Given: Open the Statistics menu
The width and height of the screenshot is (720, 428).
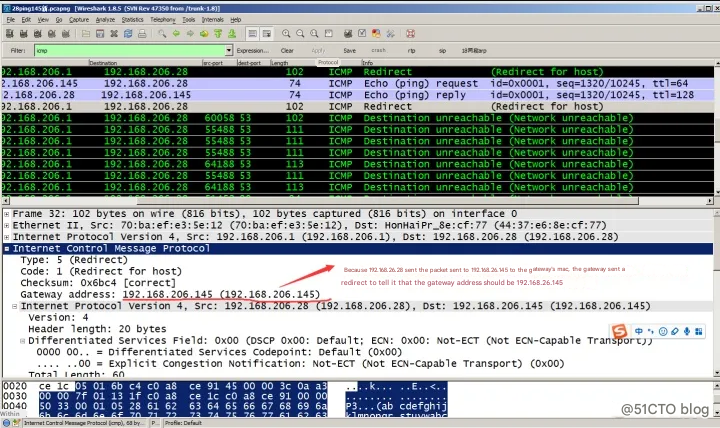Looking at the screenshot, I should point(132,20).
